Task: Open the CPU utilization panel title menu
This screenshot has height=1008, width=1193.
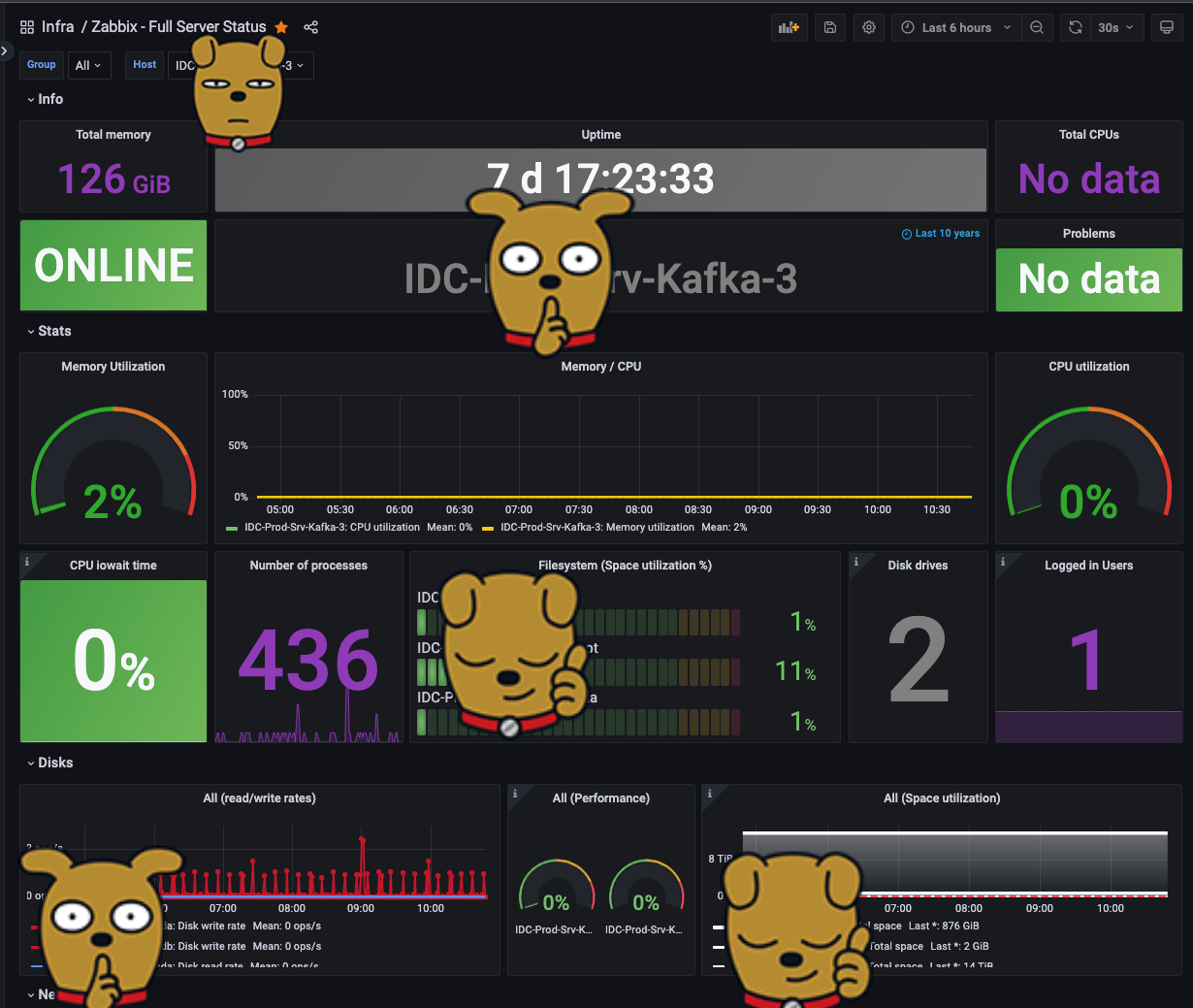Action: pos(1089,367)
